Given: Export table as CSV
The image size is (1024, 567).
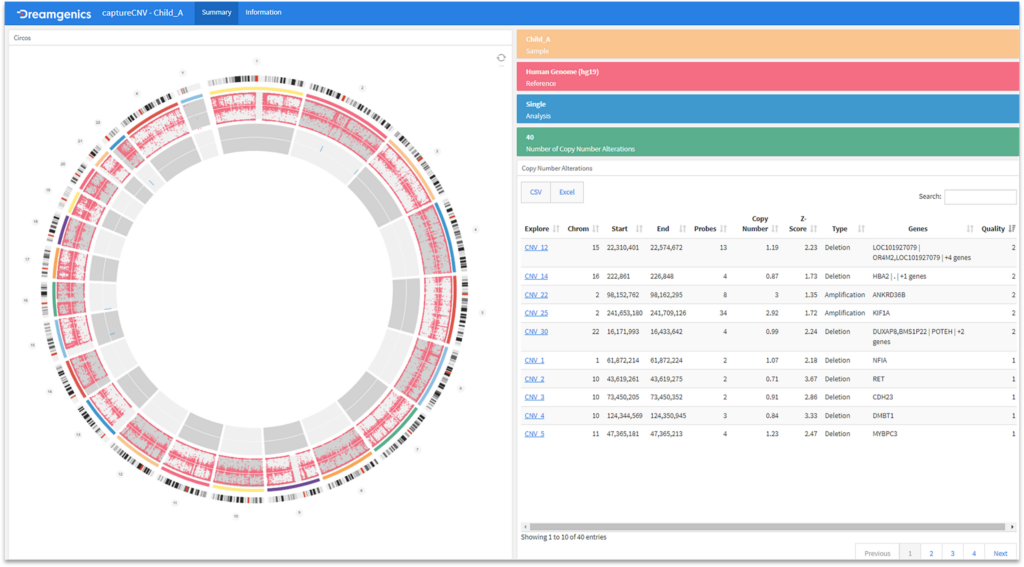Looking at the screenshot, I should click(536, 192).
